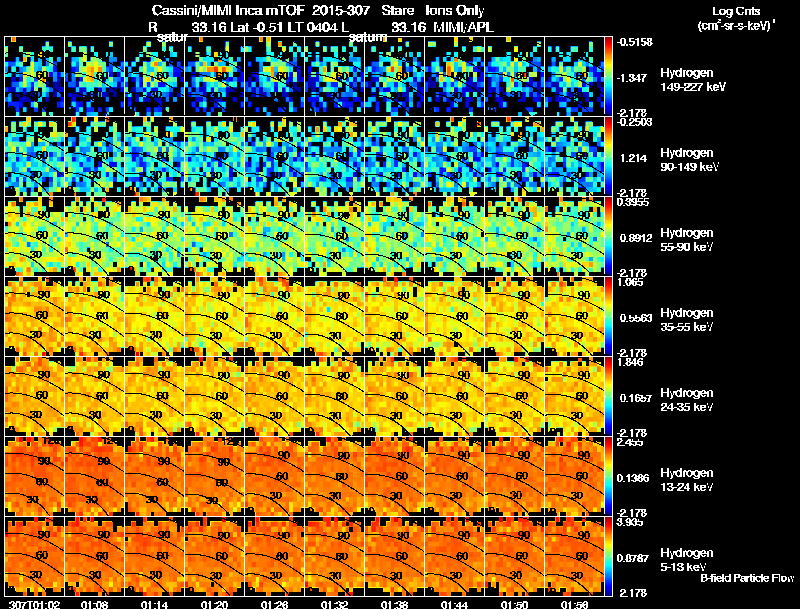Click the 01:20 time label
The height and width of the screenshot is (609, 800).
(214, 604)
